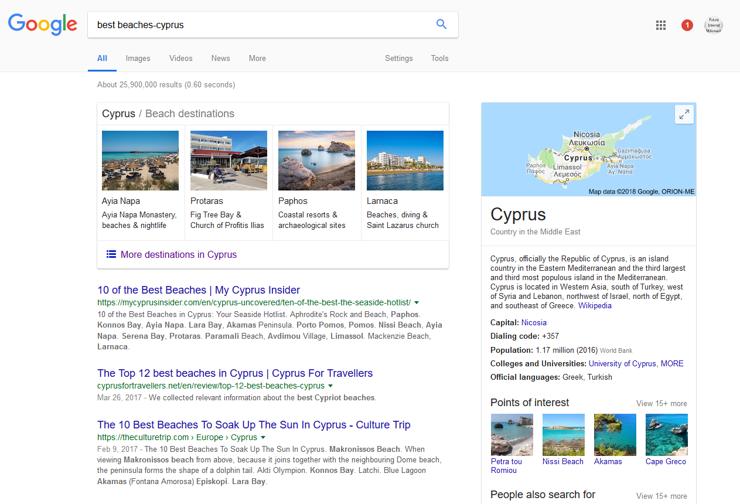Open More destinations in Cyprus

click(178, 254)
